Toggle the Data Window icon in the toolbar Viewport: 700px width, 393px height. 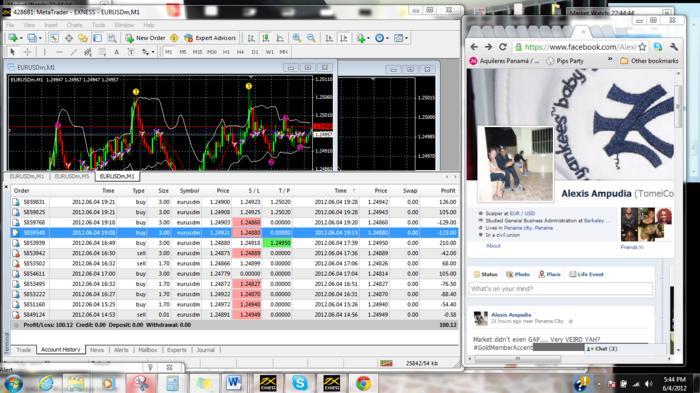[x=68, y=38]
